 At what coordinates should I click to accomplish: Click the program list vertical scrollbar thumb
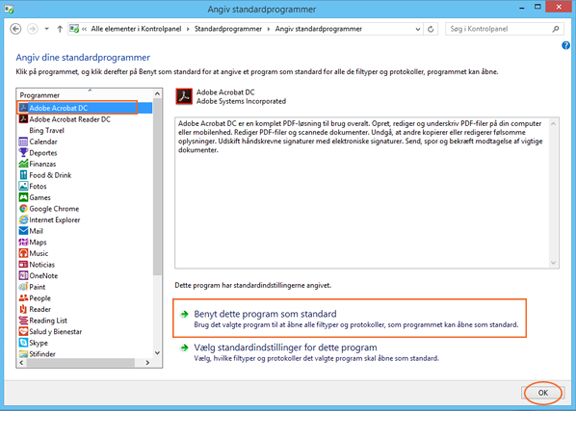coord(158,187)
